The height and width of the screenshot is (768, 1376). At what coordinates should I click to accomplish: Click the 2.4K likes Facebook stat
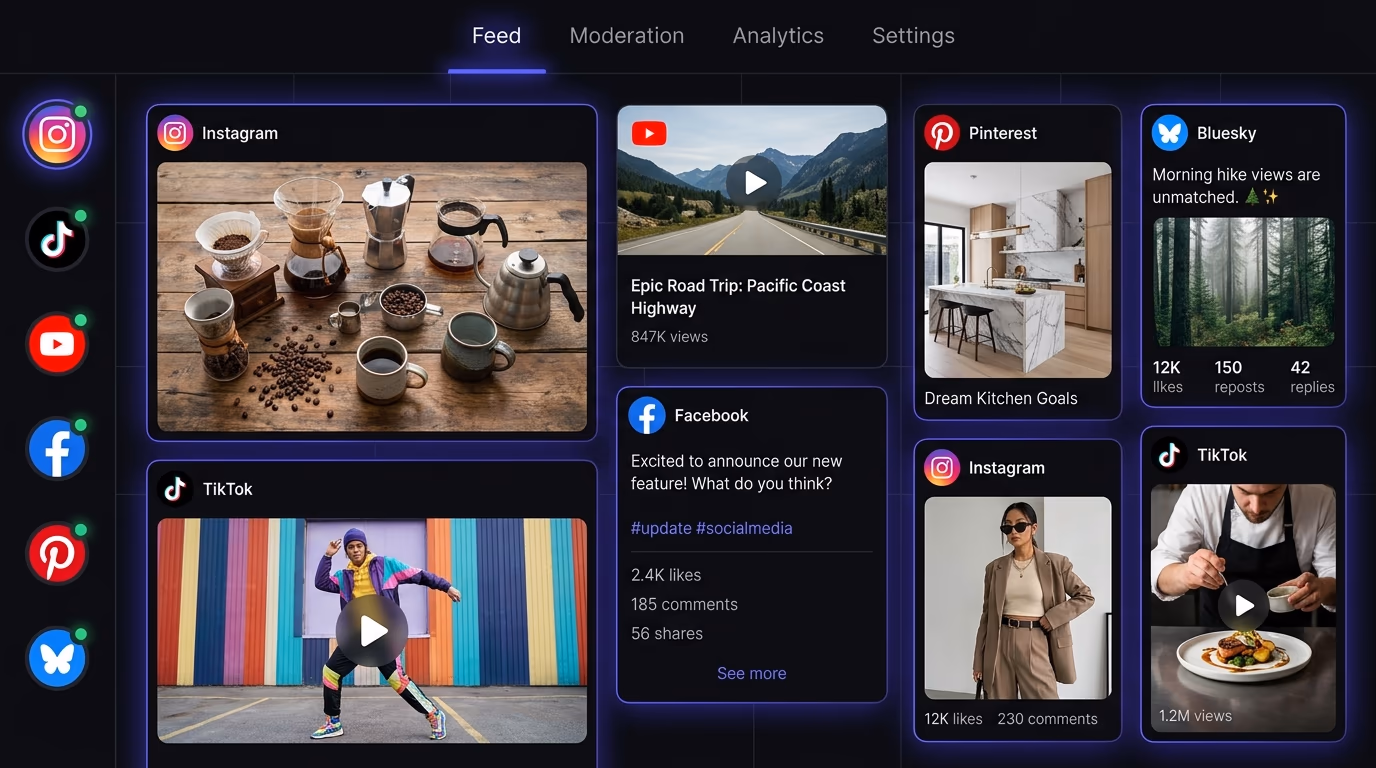point(666,575)
